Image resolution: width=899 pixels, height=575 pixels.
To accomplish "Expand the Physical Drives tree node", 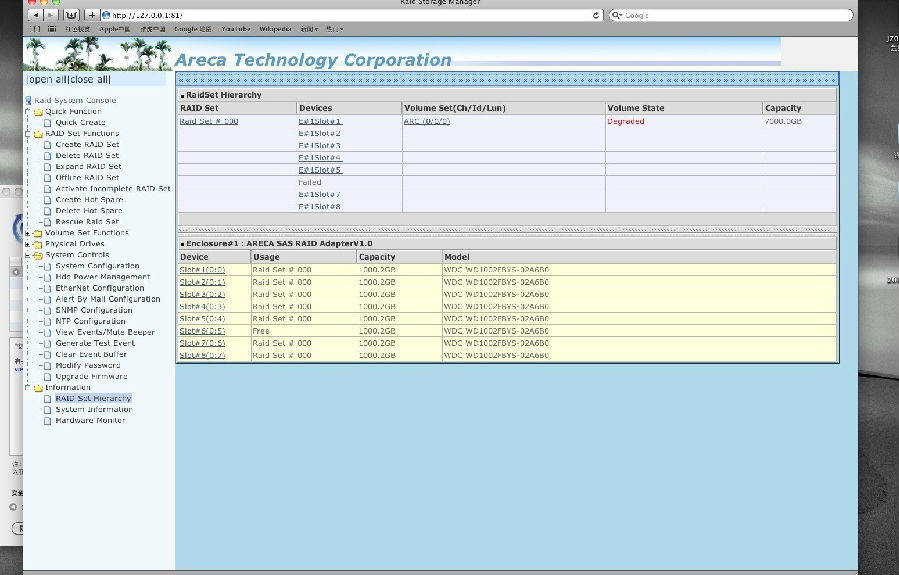I will [28, 244].
